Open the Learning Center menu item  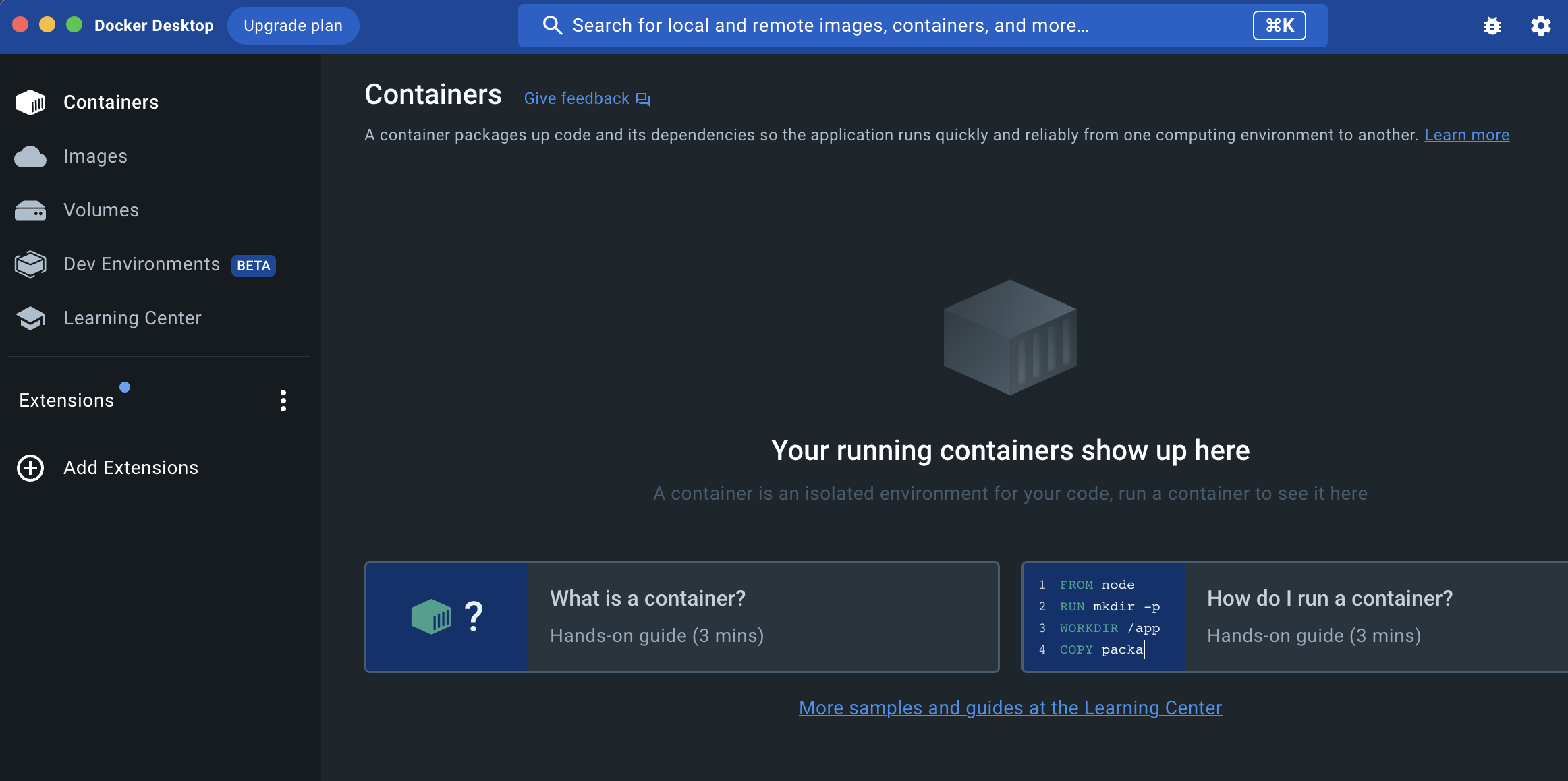pyautogui.click(x=132, y=318)
